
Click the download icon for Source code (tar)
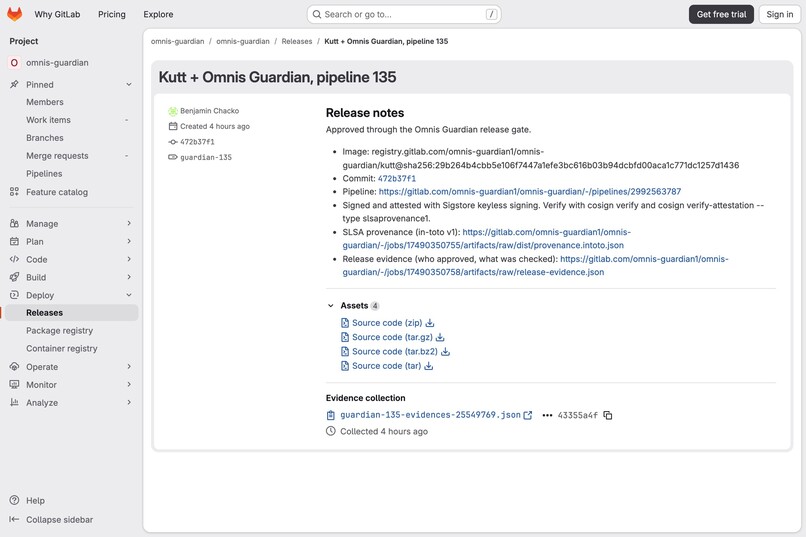click(x=429, y=366)
